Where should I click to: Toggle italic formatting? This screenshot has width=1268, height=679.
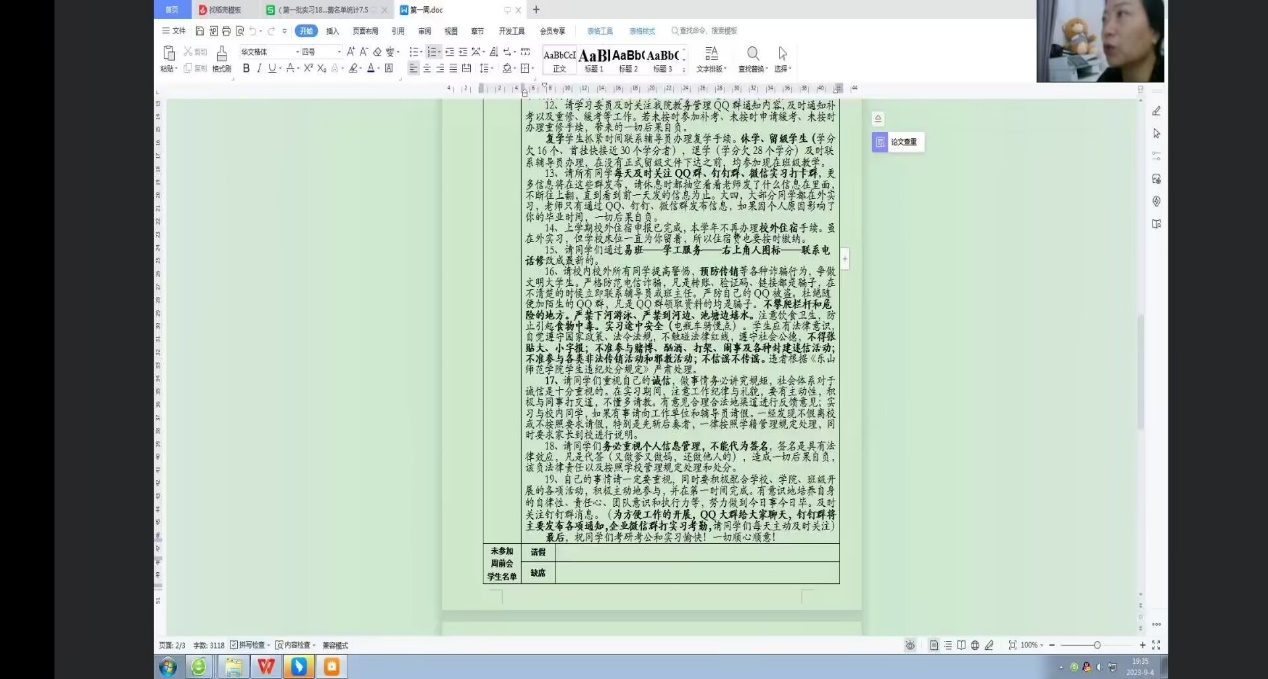coord(259,68)
